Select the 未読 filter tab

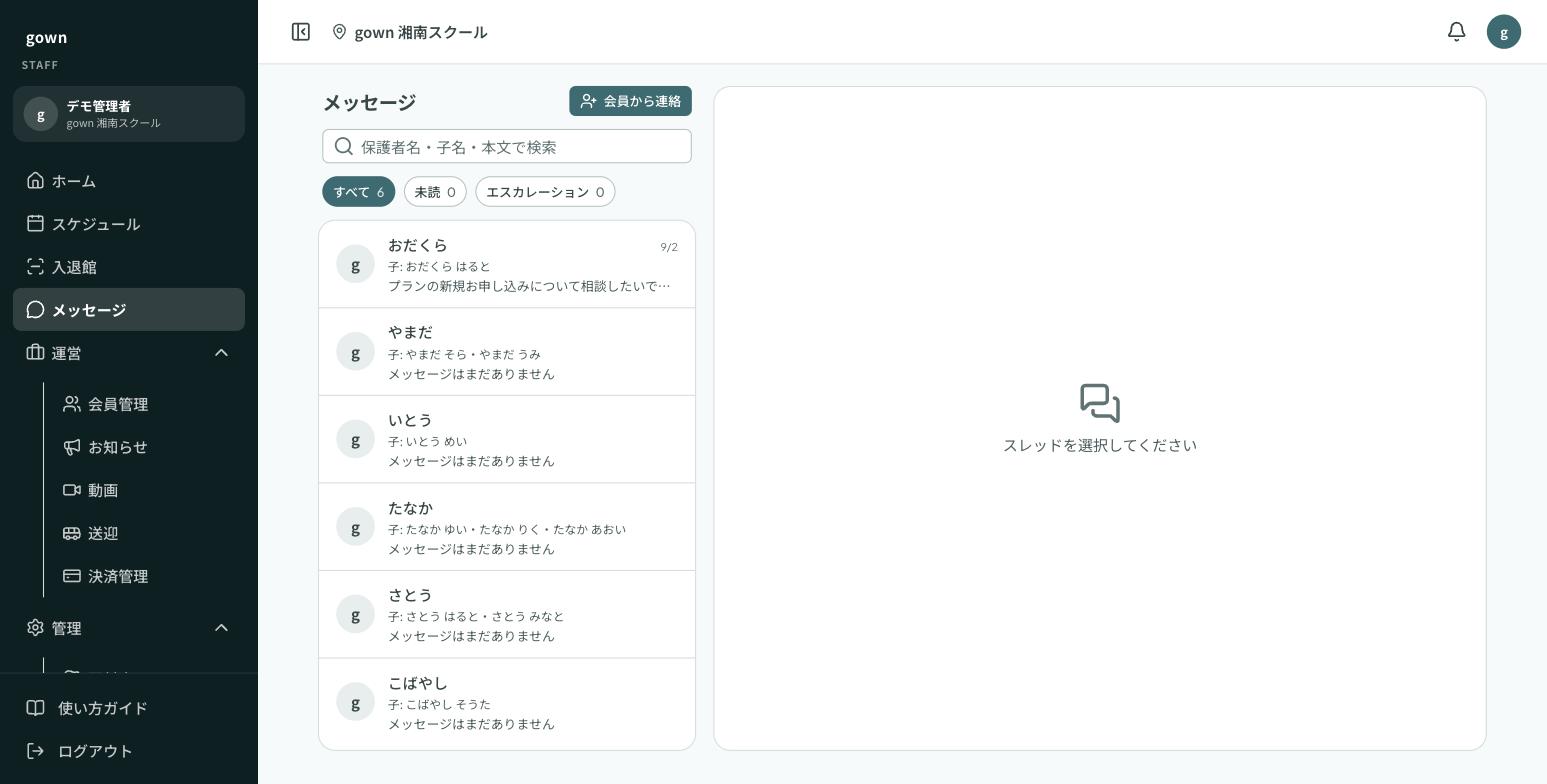[435, 192]
